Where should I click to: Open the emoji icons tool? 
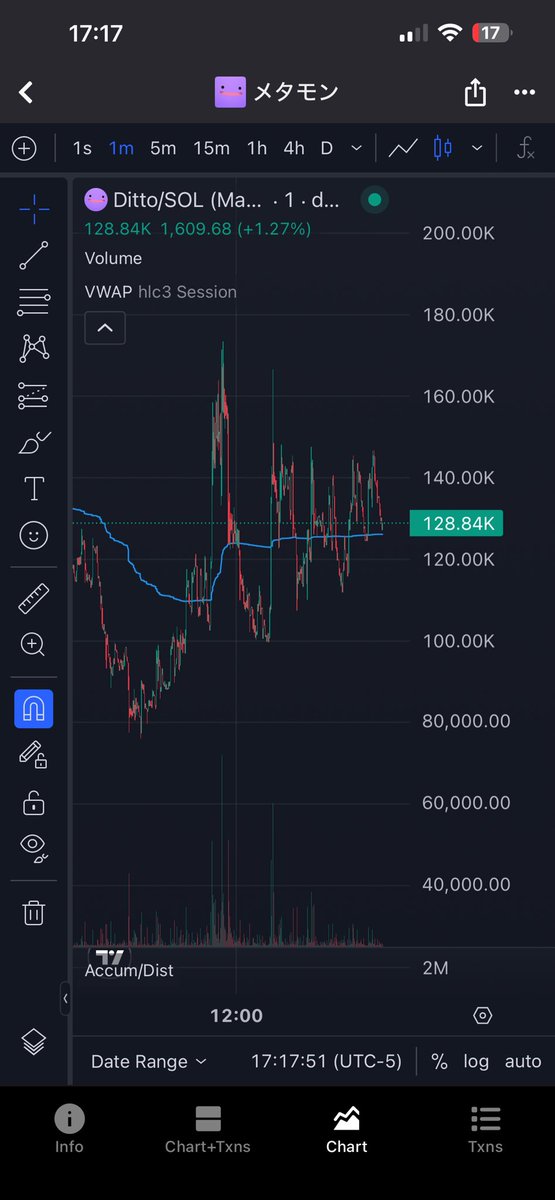pyautogui.click(x=34, y=536)
